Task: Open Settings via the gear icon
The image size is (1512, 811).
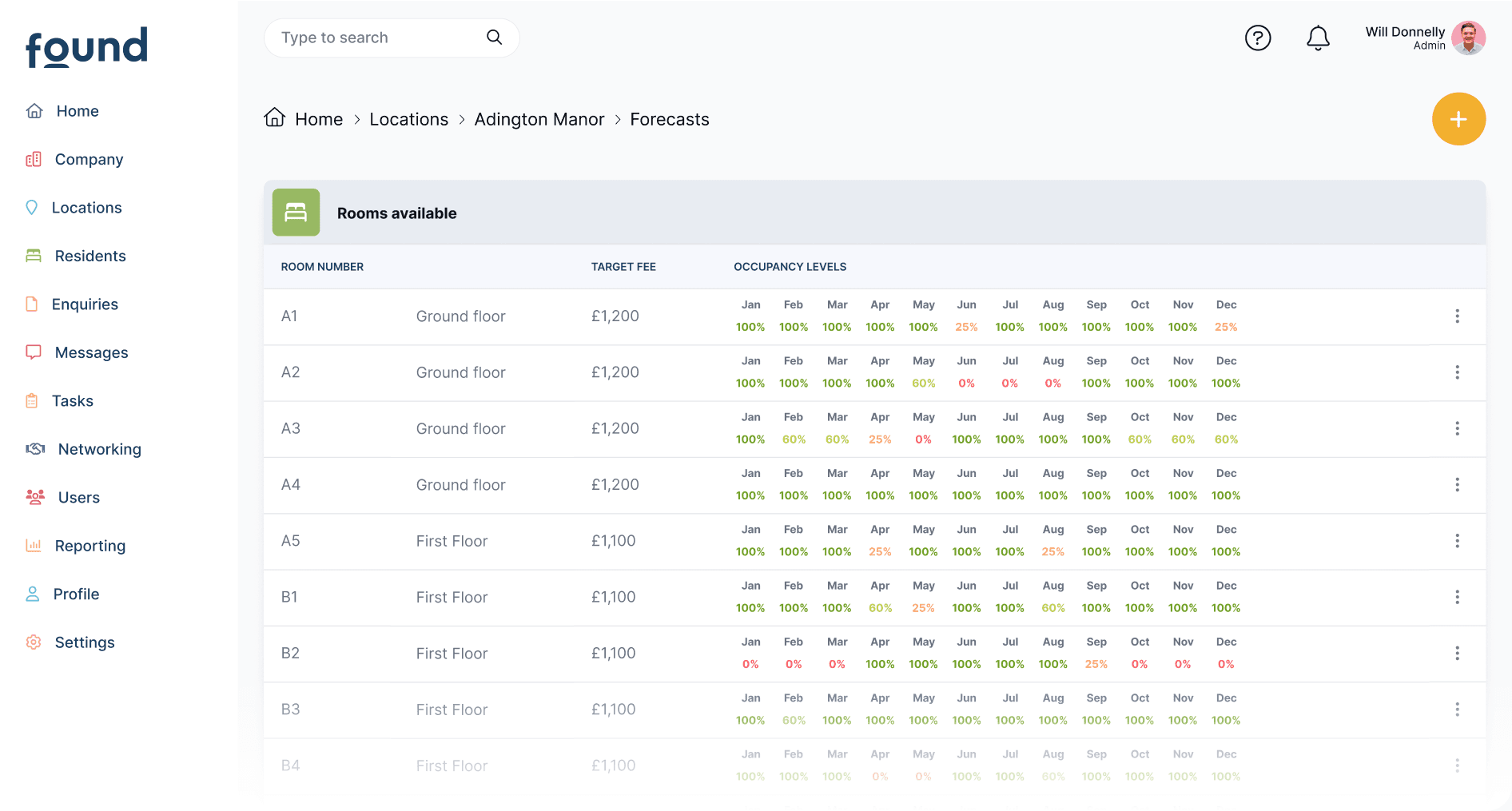Action: pyautogui.click(x=33, y=642)
